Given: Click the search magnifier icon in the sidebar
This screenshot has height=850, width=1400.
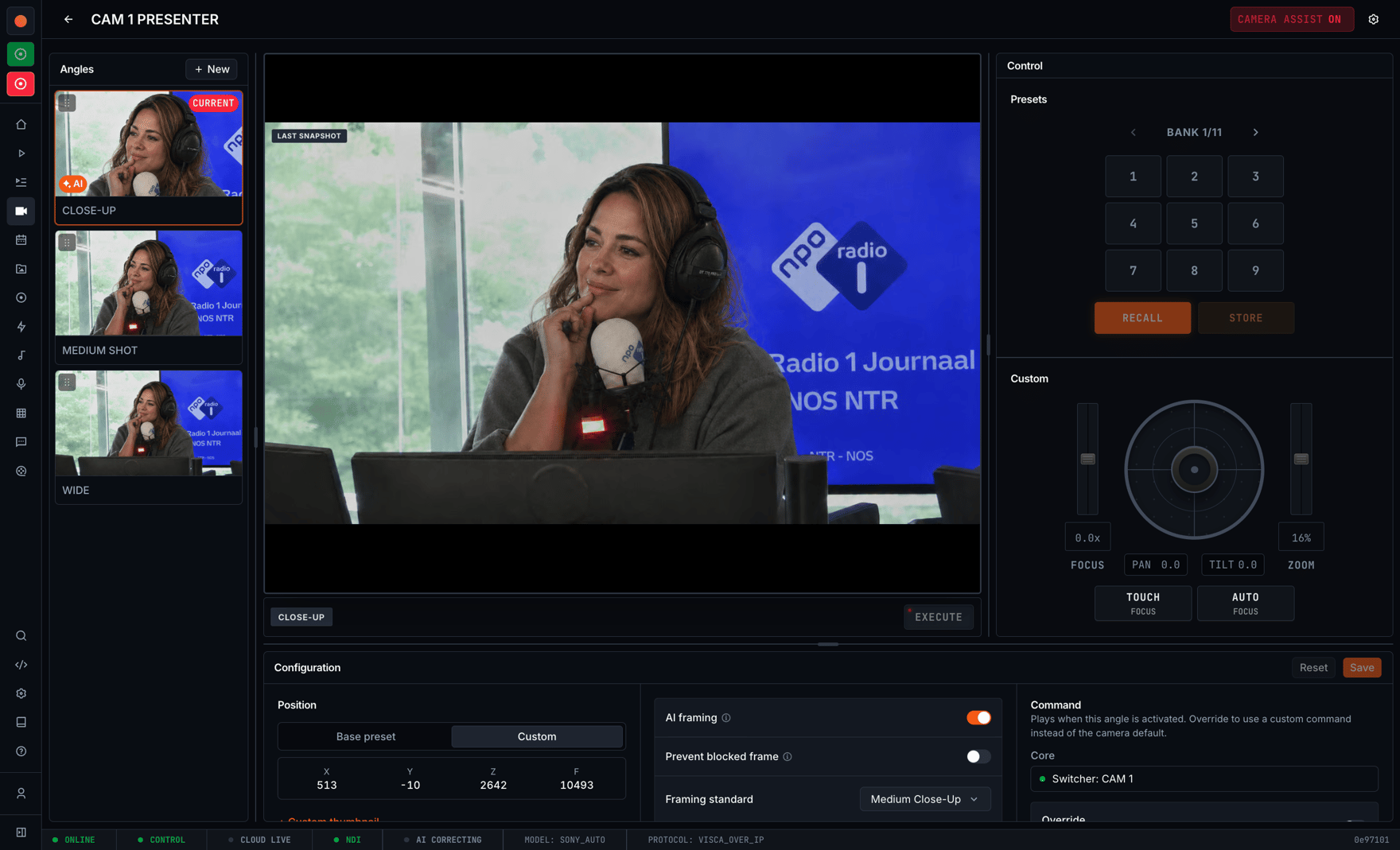Looking at the screenshot, I should coord(21,636).
